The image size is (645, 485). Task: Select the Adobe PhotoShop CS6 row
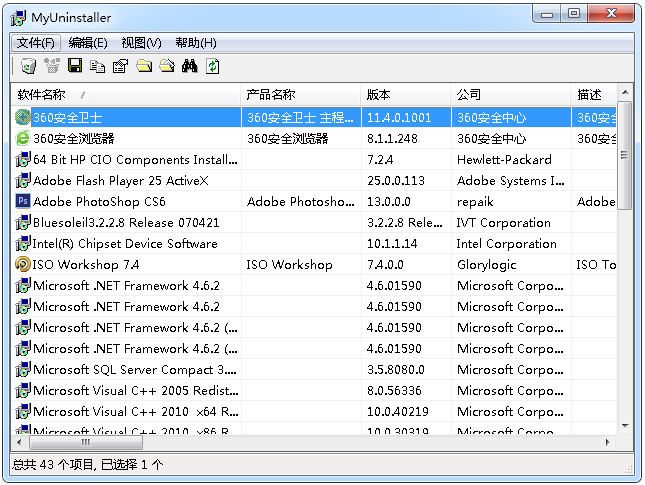[x=315, y=201]
